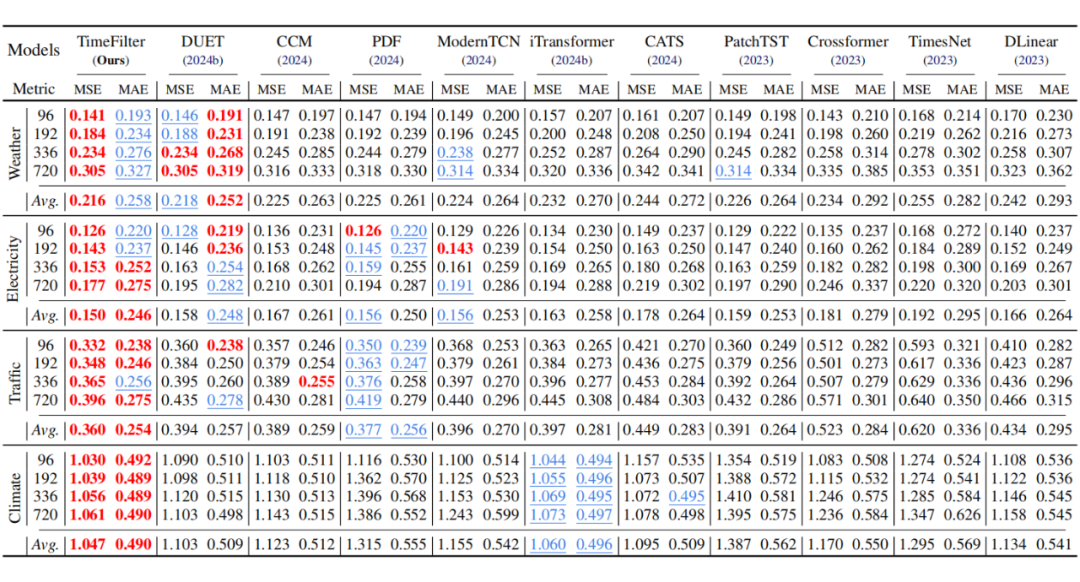The height and width of the screenshot is (582, 1080).
Task: Click the Models label in header
Action: (34, 50)
